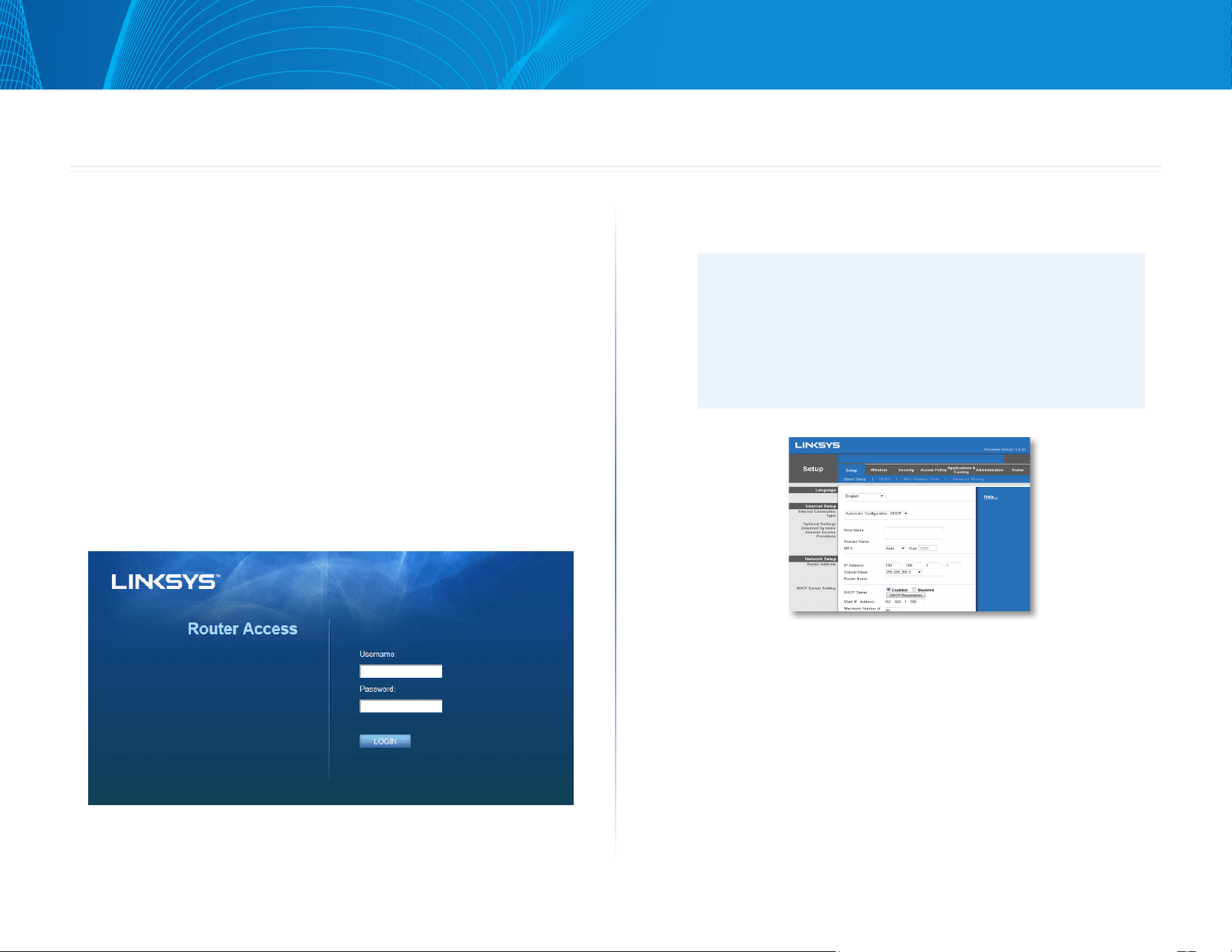Click the Password input field

(401, 706)
